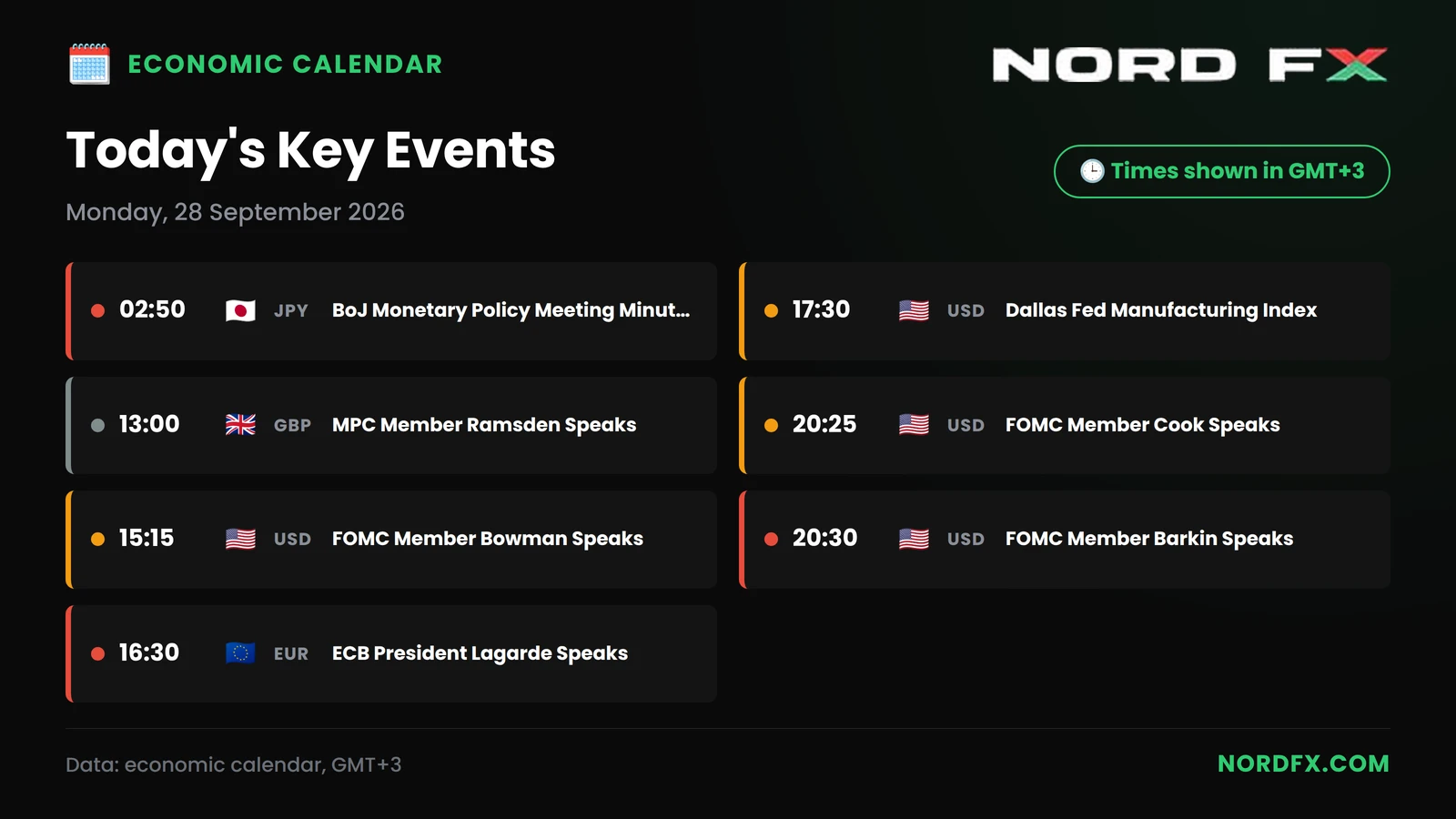This screenshot has height=819, width=1456.
Task: Click the NordFX logo
Action: pyautogui.click(x=1189, y=65)
